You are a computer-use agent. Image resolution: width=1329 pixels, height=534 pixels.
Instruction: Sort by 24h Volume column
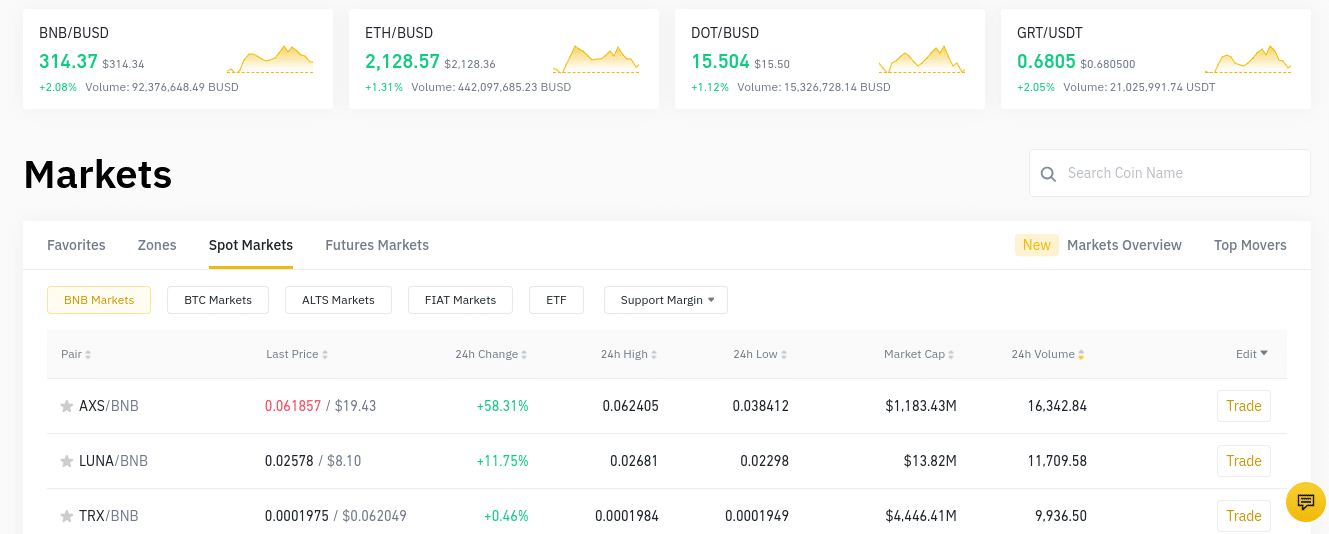click(x=1048, y=354)
